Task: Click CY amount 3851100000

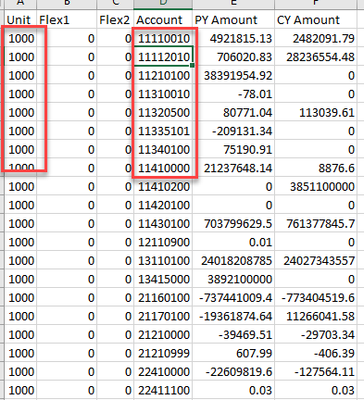Action: pos(315,187)
